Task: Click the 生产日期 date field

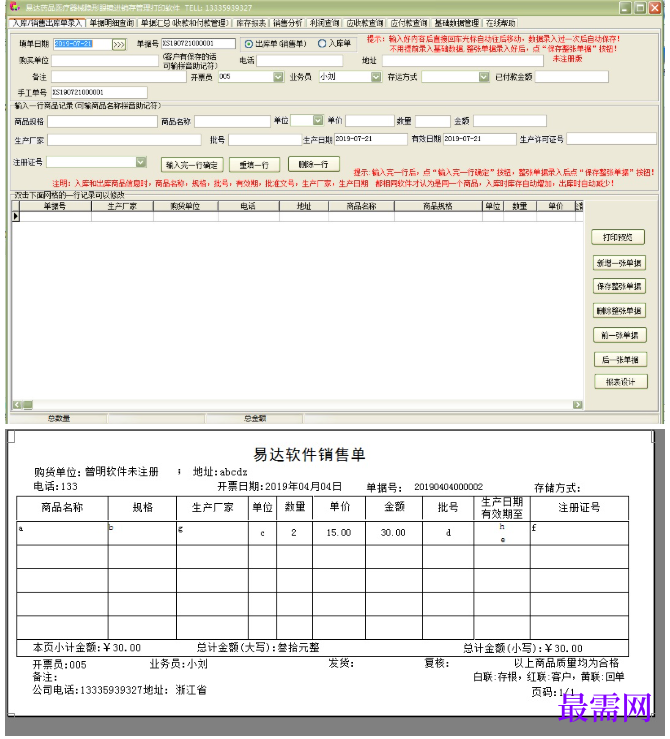Action: (371, 139)
